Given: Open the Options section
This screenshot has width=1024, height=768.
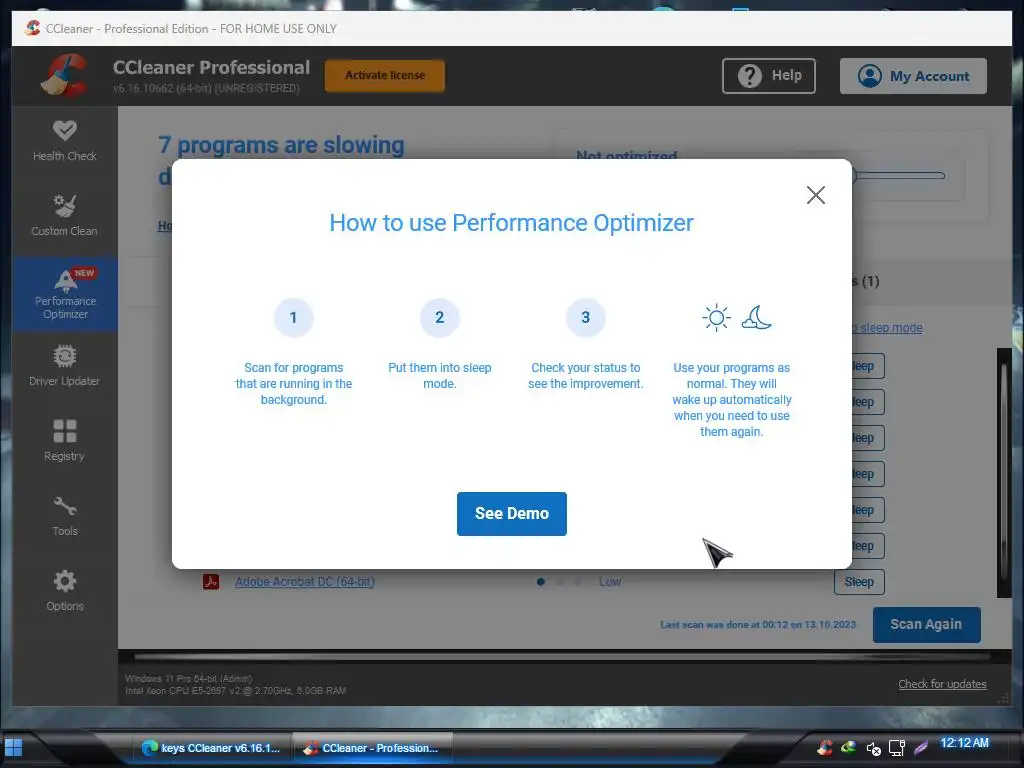Looking at the screenshot, I should point(65,591).
